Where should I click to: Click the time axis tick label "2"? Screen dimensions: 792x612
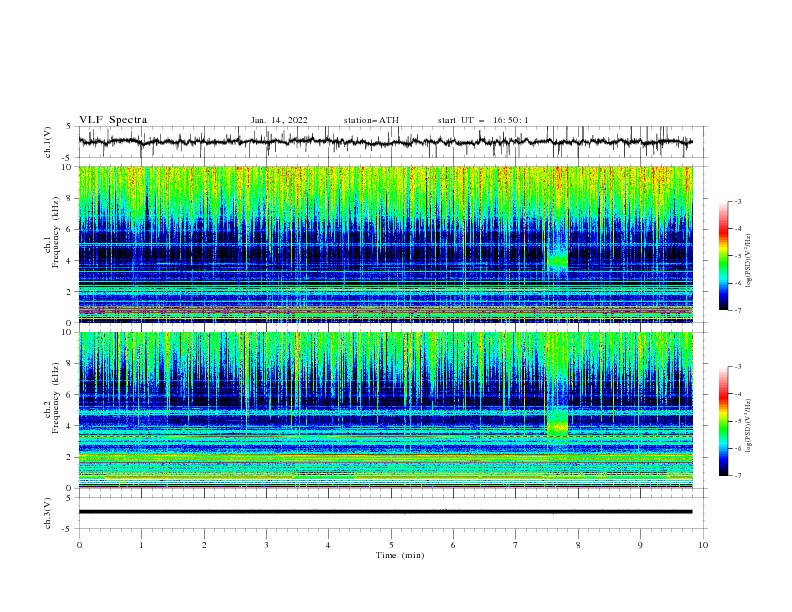tap(204, 545)
